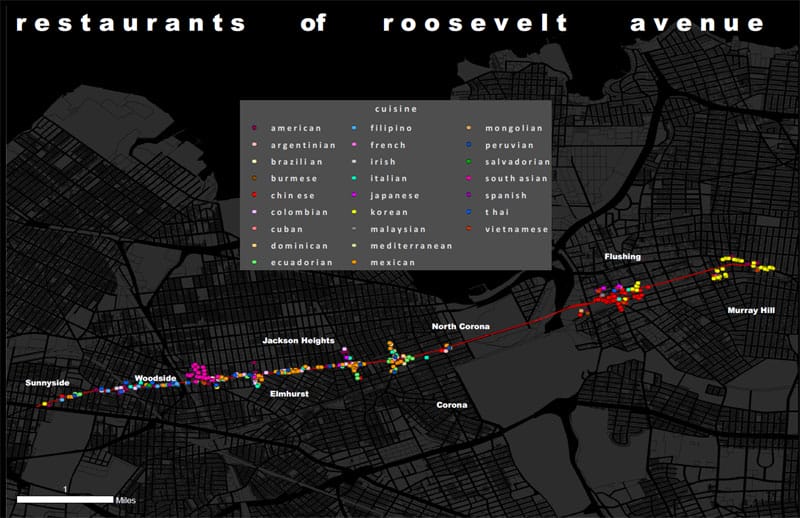Select the 'colombian' legend label

299,212
